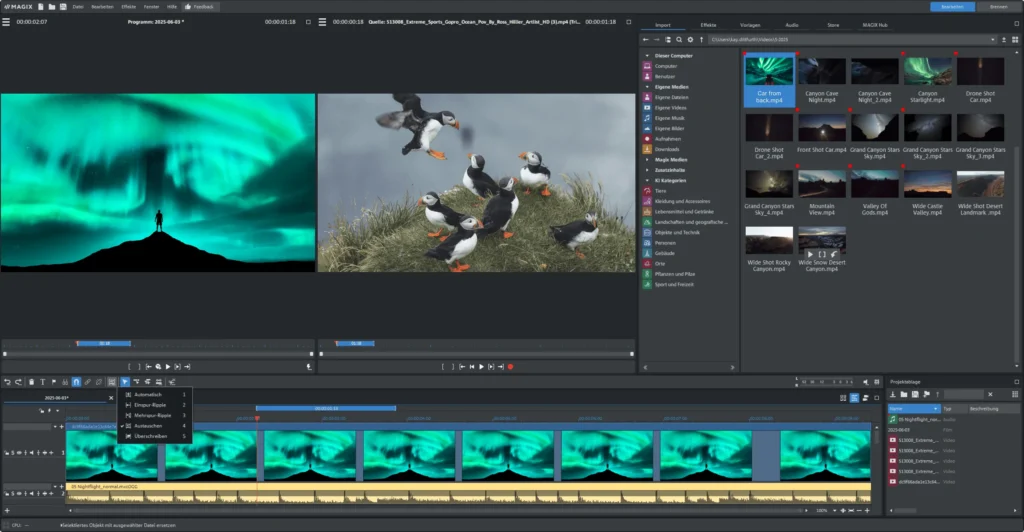The image size is (1024, 532).
Task: Click the playhead marker on timeline ruler
Action: [257, 417]
